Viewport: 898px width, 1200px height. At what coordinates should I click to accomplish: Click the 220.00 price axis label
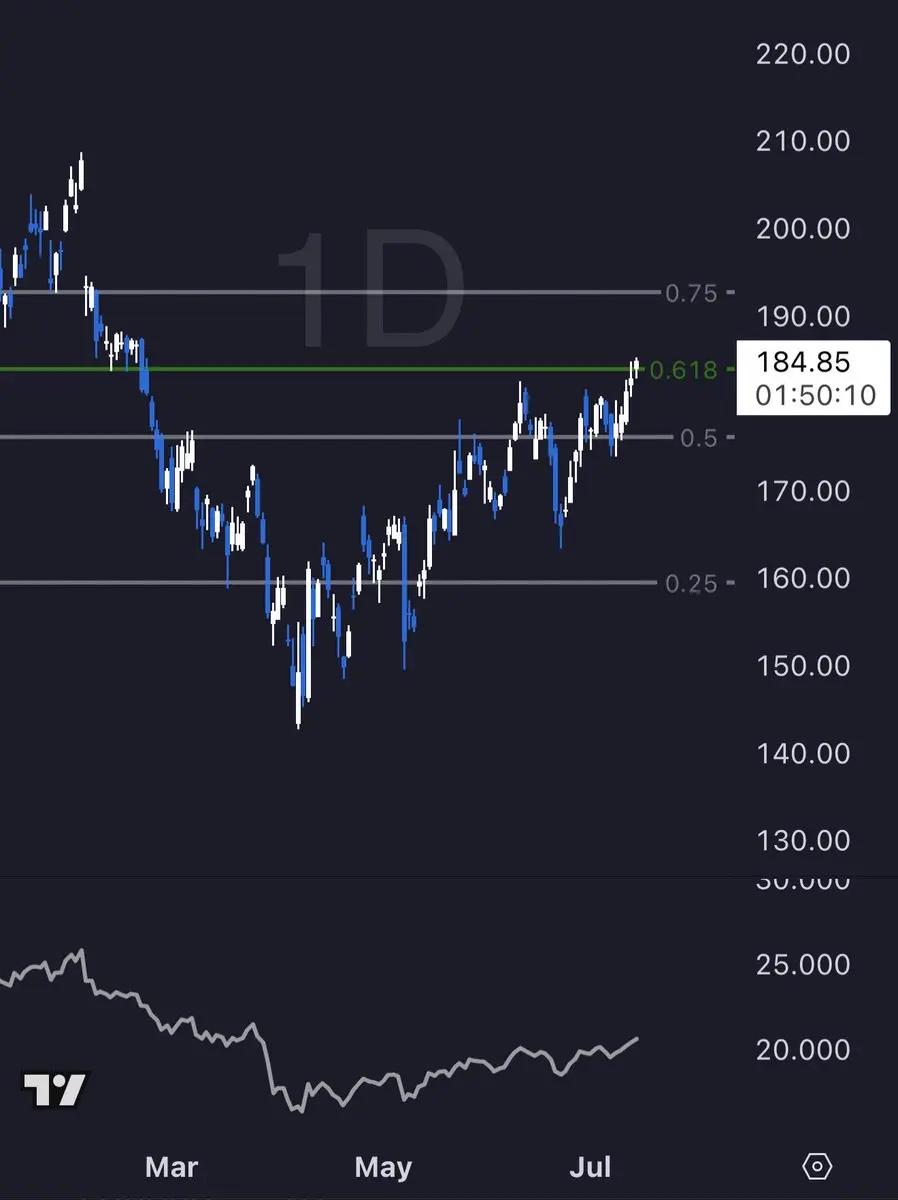point(804,53)
